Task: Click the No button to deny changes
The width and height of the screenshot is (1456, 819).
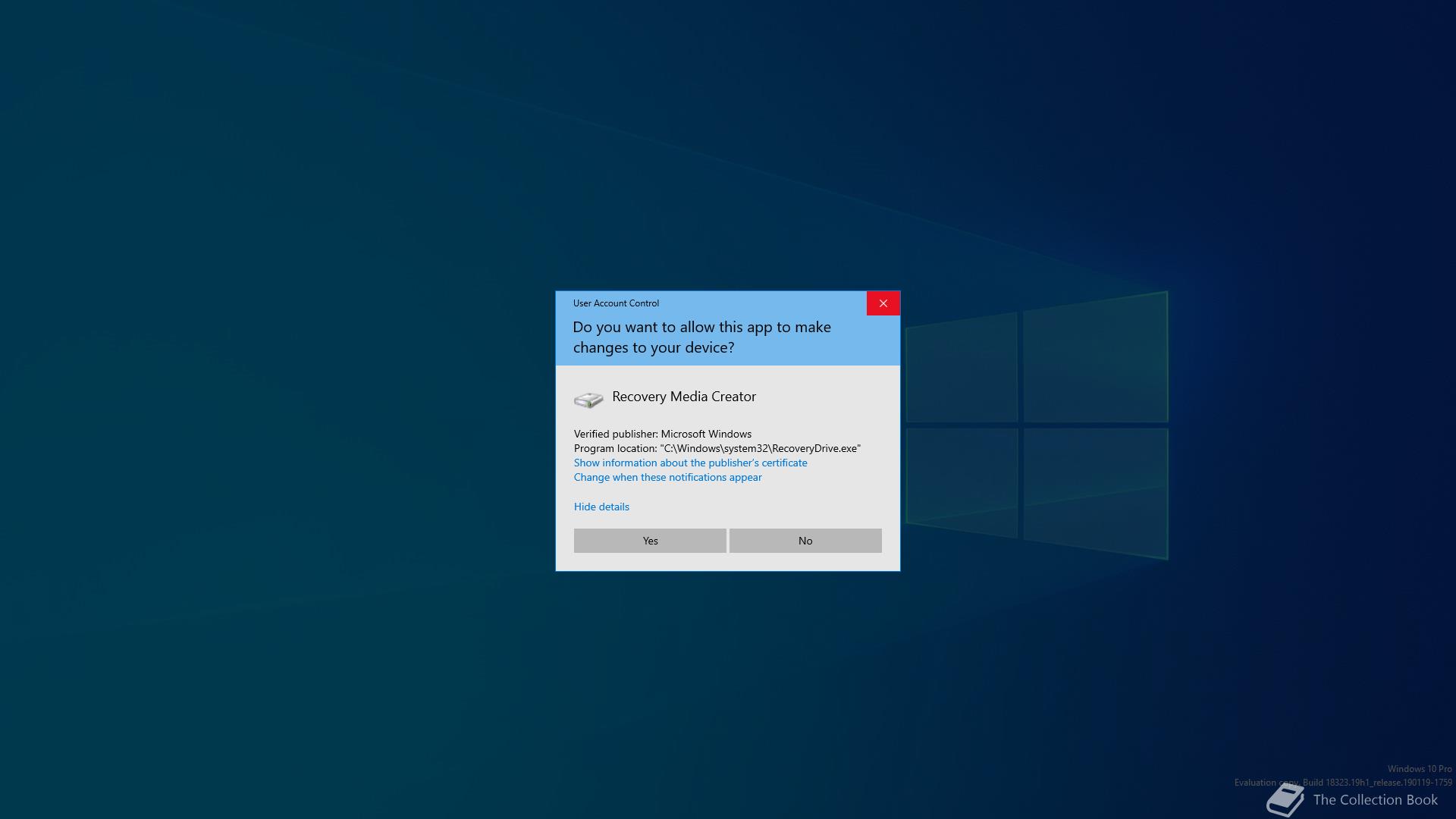Action: pyautogui.click(x=805, y=541)
